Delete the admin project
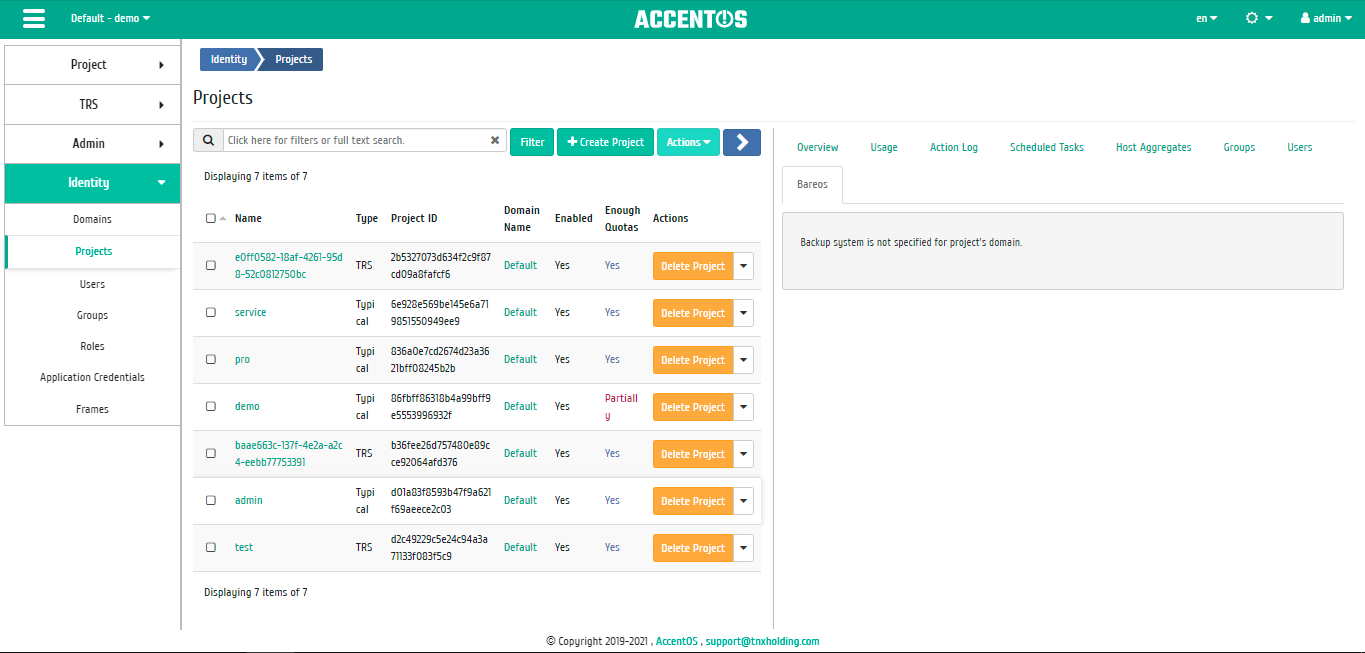 pyautogui.click(x=693, y=501)
